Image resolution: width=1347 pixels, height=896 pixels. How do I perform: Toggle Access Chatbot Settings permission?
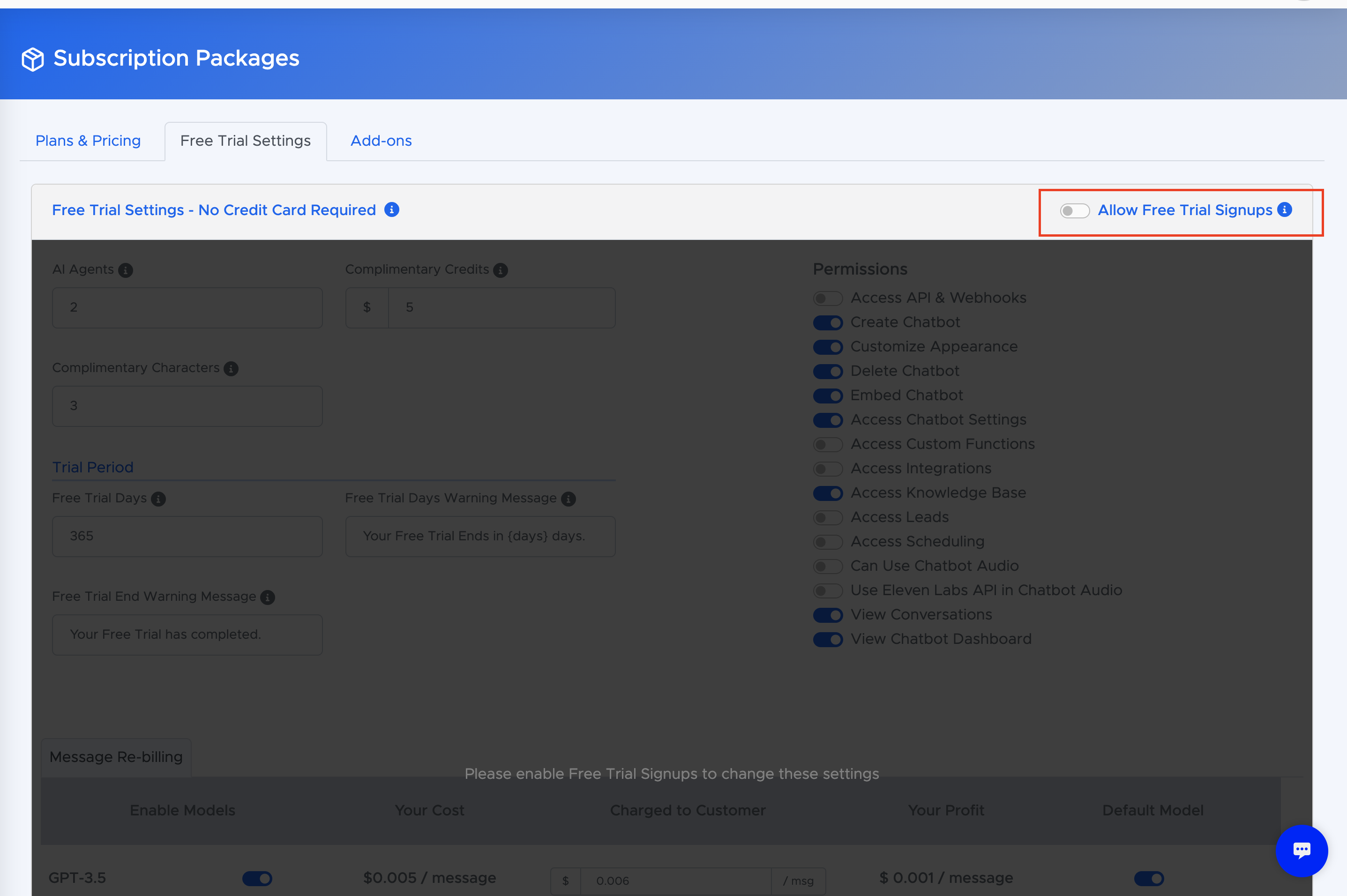click(828, 420)
